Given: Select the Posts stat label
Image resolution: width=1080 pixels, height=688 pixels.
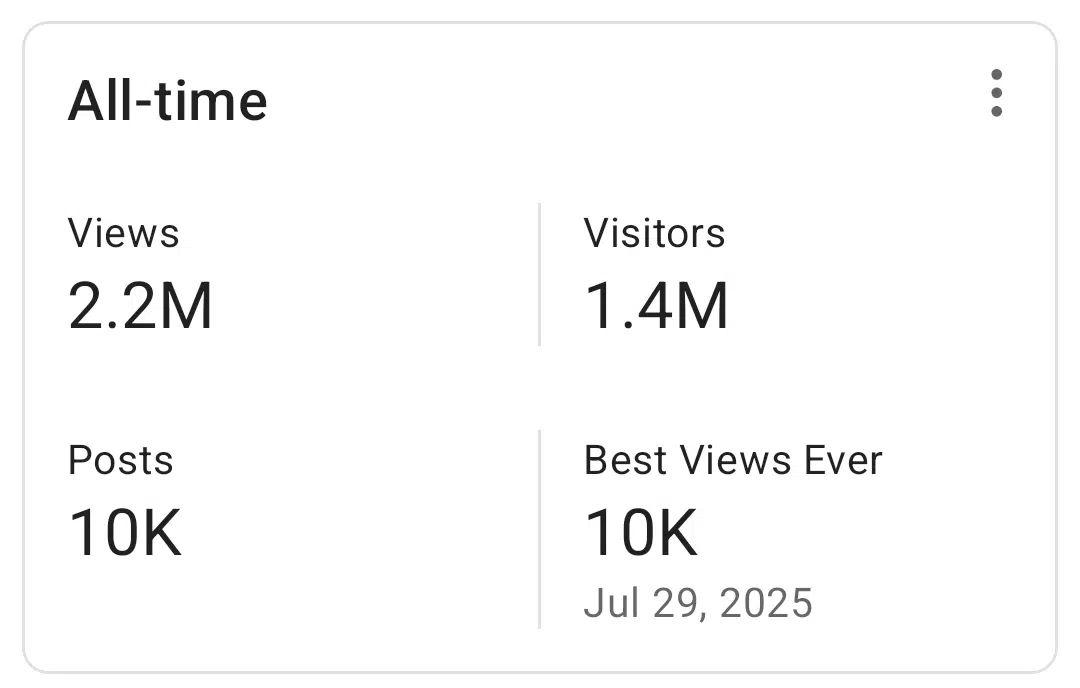Looking at the screenshot, I should [120, 460].
